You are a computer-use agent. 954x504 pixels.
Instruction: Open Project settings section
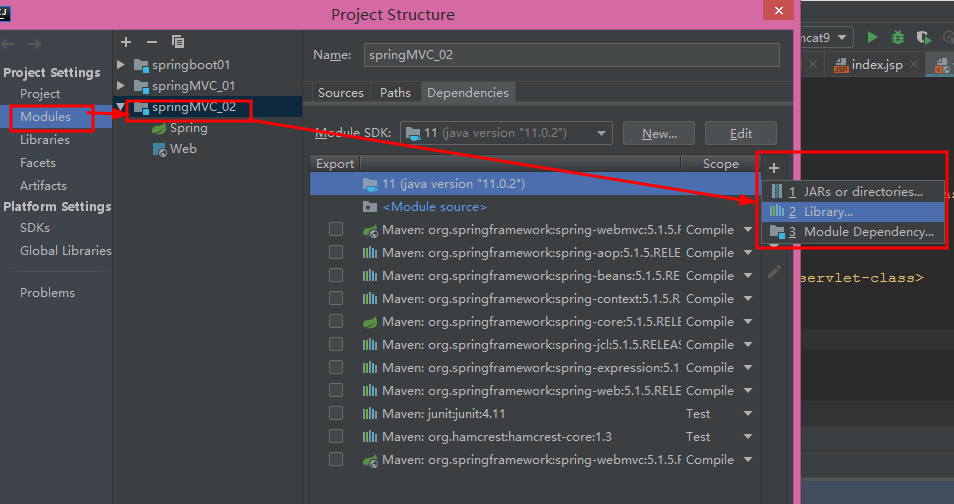point(40,94)
